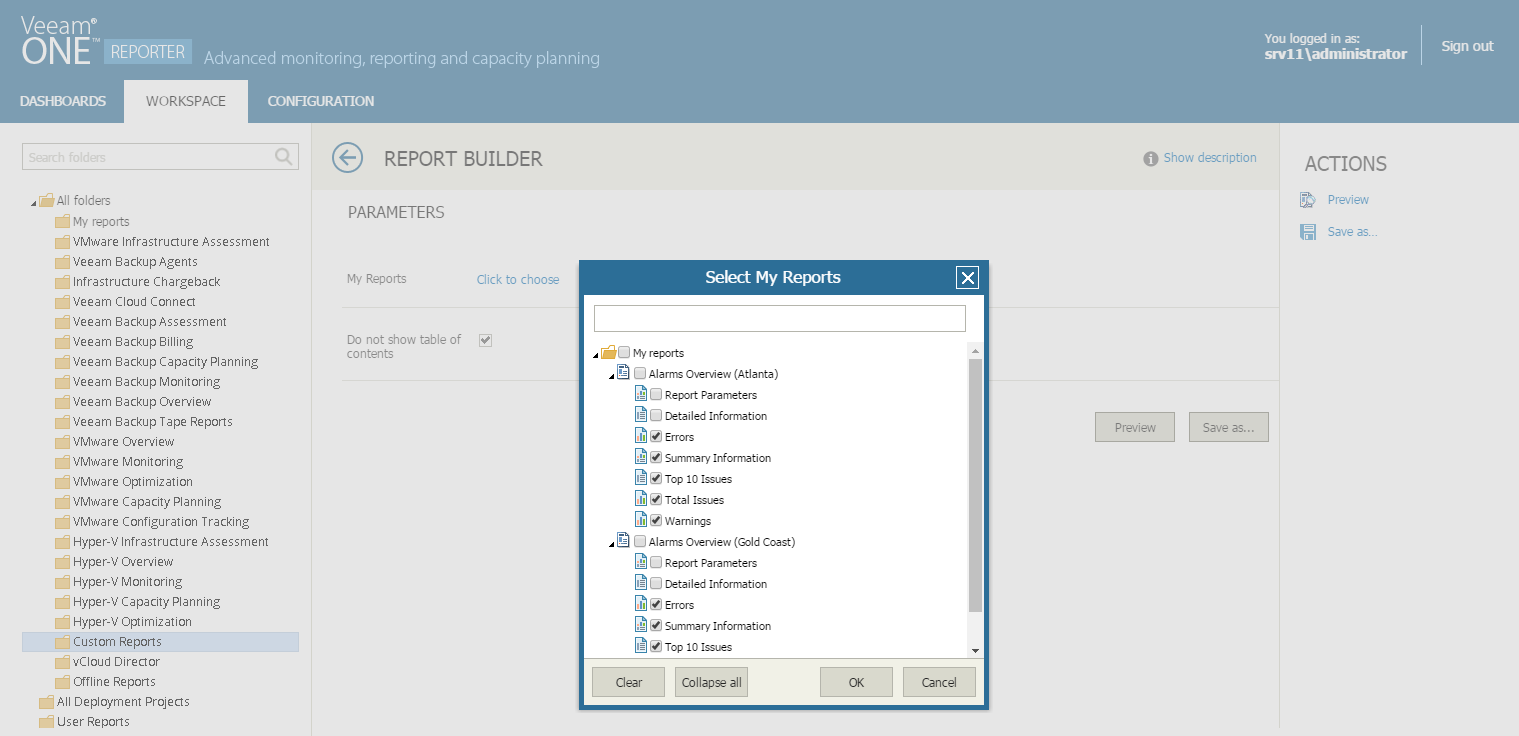The width and height of the screenshot is (1519, 736).
Task: Click the Warnings chart icon under Atlanta
Action: 641,520
